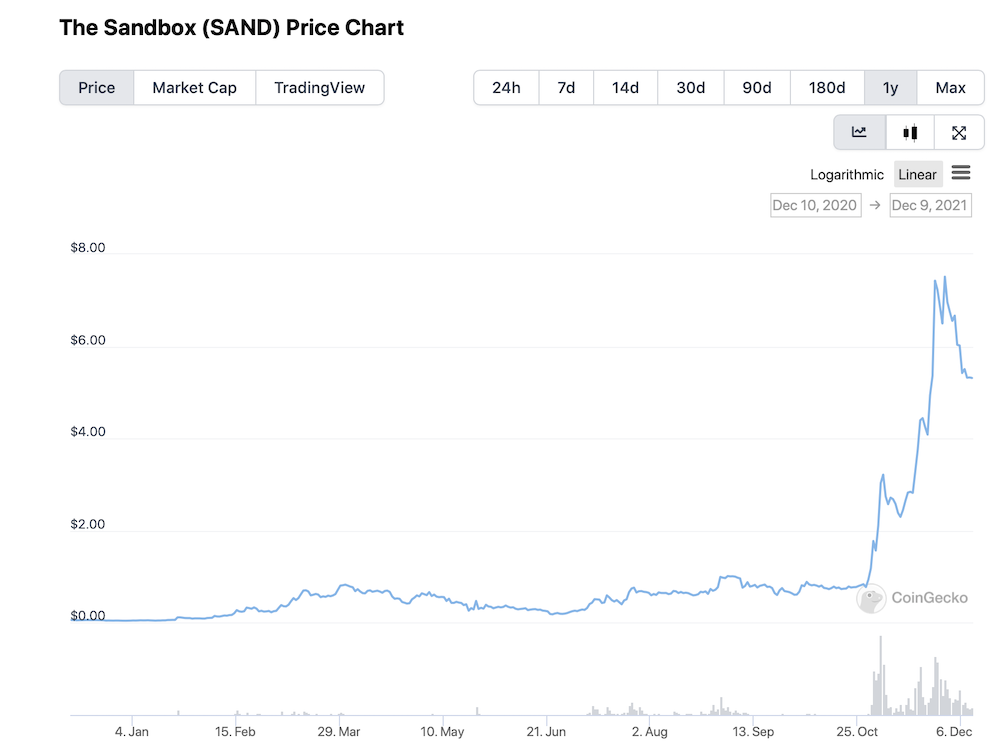Open fullscreen chart expand icon
Viewport: 1000px width, 754px height.
pyautogui.click(x=959, y=132)
